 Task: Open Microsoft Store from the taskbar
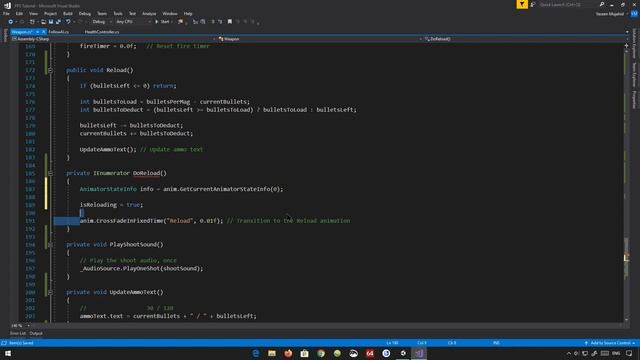point(304,353)
